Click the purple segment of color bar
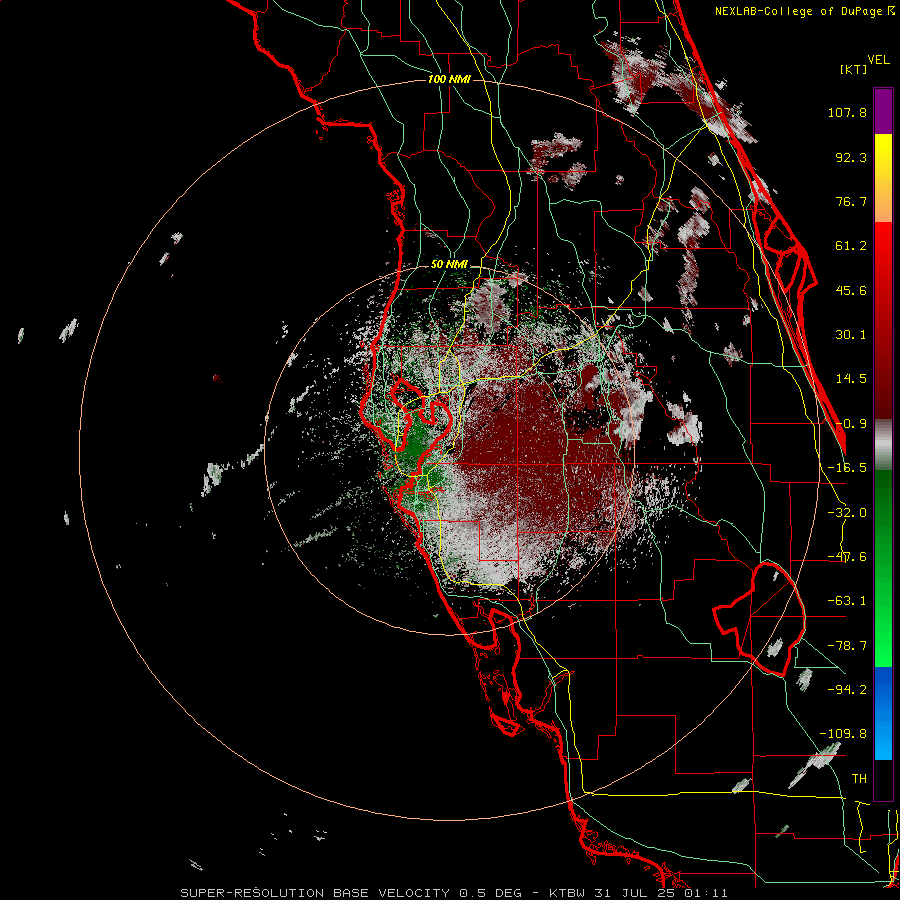This screenshot has width=900, height=900. (883, 111)
